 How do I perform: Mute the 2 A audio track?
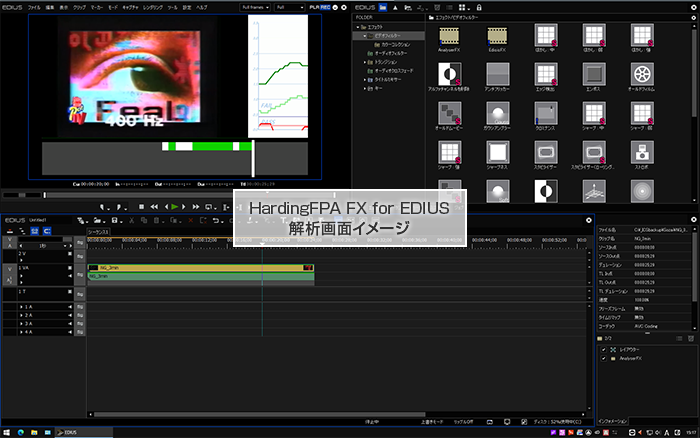pyautogui.click(x=70, y=315)
